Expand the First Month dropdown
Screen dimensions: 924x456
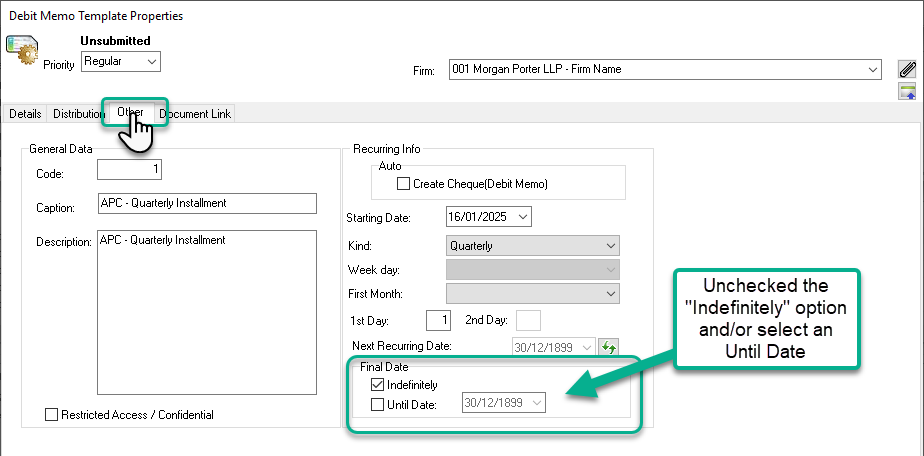(x=533, y=293)
